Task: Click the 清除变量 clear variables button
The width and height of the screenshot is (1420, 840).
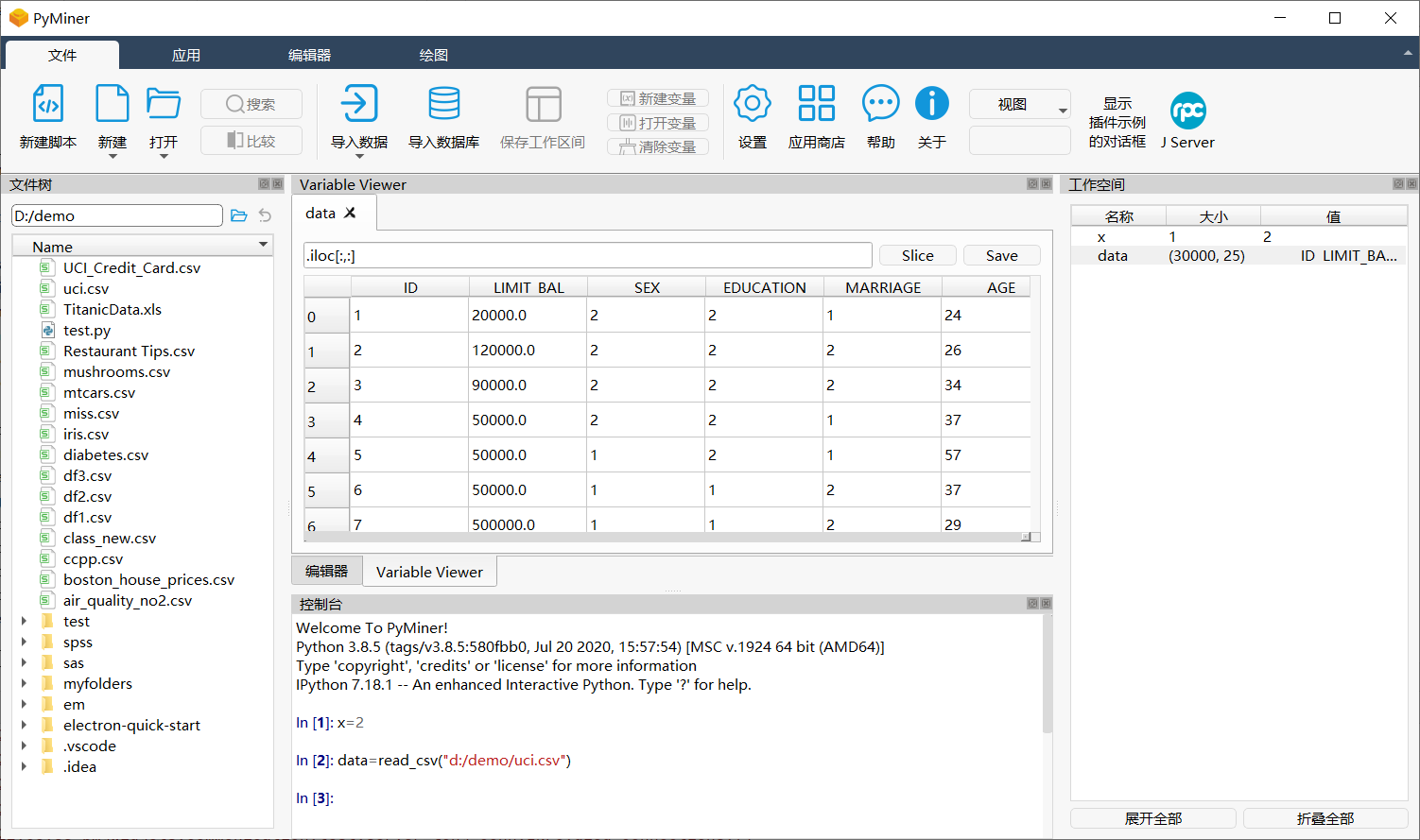Action: point(658,146)
